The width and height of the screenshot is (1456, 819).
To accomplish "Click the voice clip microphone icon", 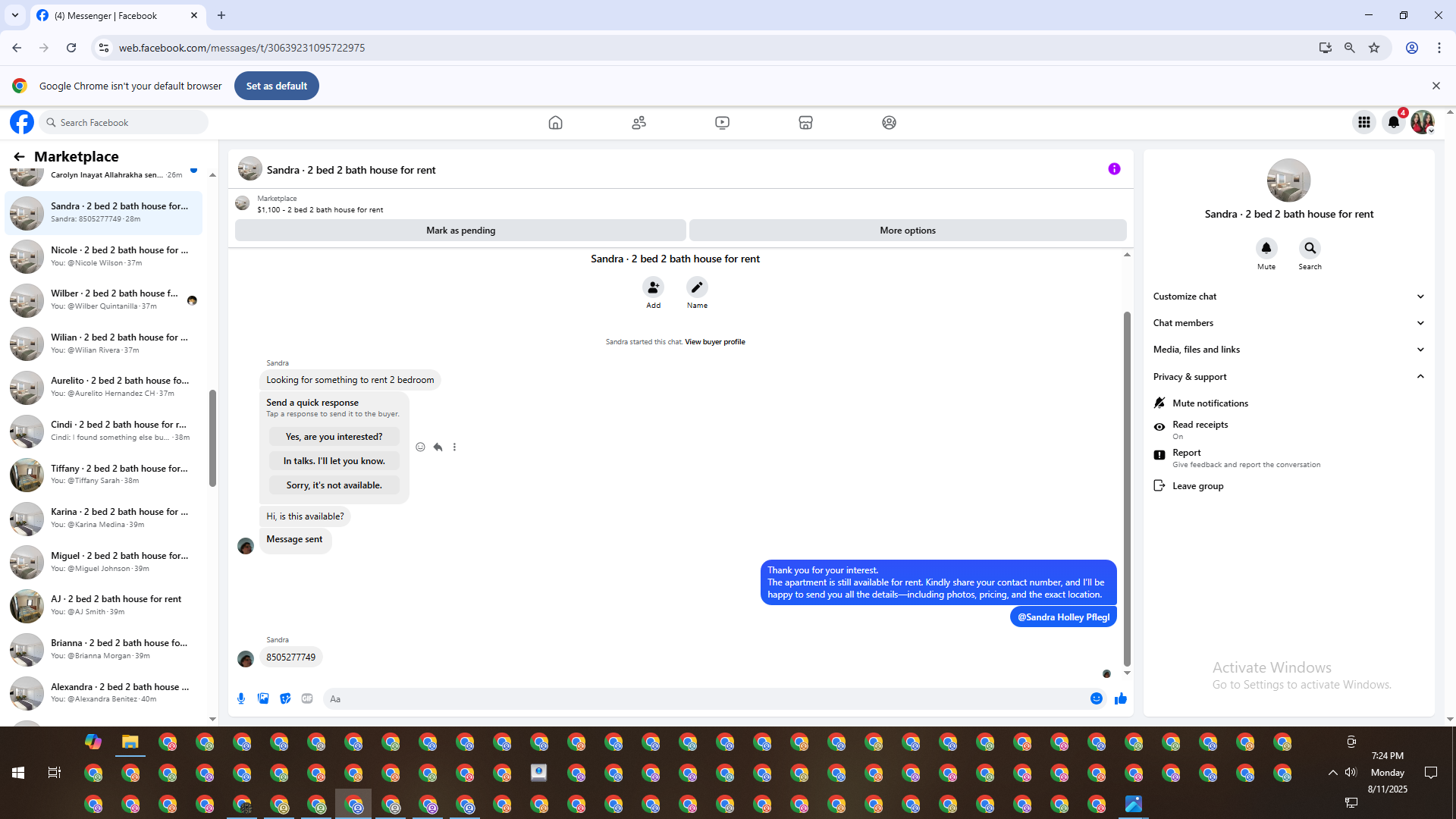I will [x=241, y=698].
